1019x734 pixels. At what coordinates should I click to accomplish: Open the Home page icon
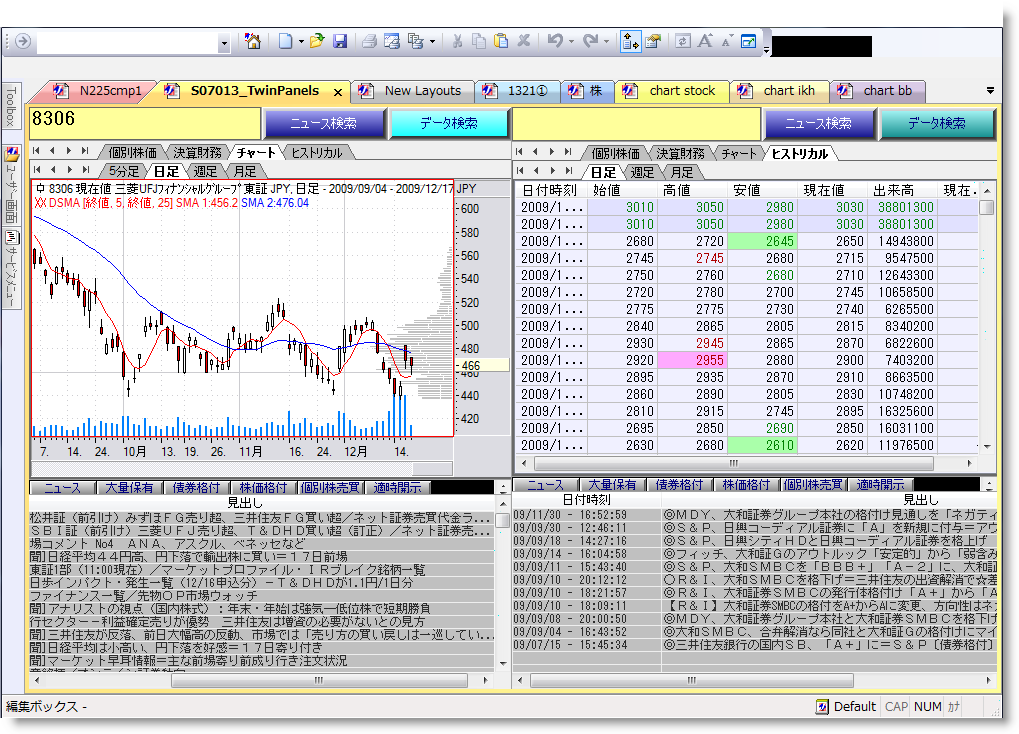pyautogui.click(x=253, y=41)
